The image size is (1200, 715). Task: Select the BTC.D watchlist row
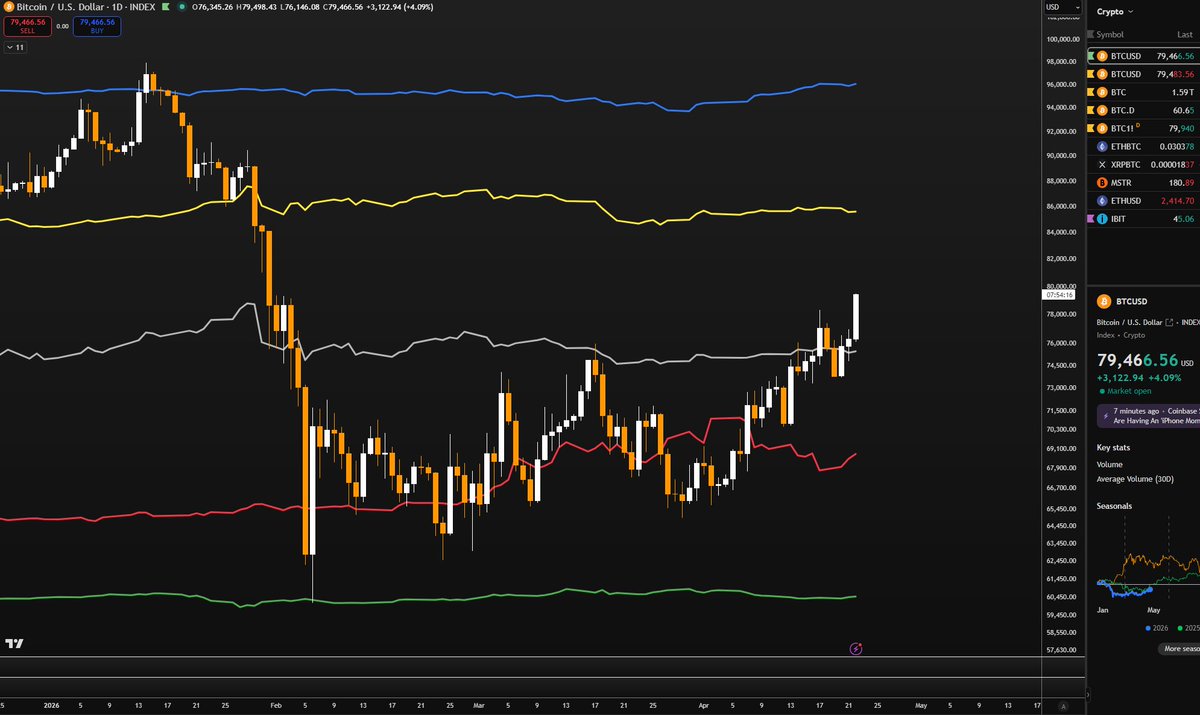tap(1143, 110)
